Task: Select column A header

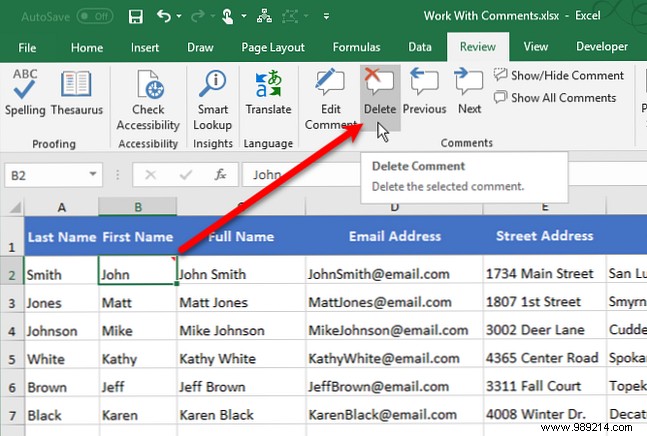Action: [61, 207]
